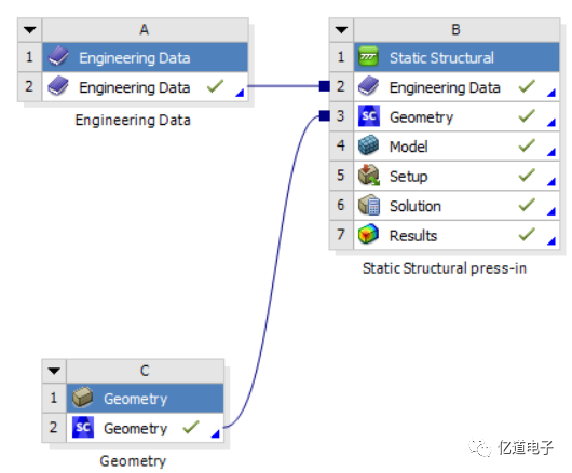Click the Solution calculator icon
Image resolution: width=572 pixels, height=473 pixels.
369,205
